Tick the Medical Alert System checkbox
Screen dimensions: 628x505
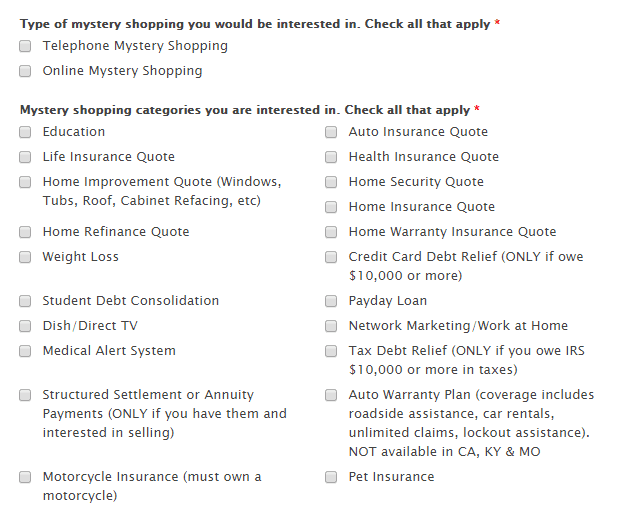pos(25,351)
